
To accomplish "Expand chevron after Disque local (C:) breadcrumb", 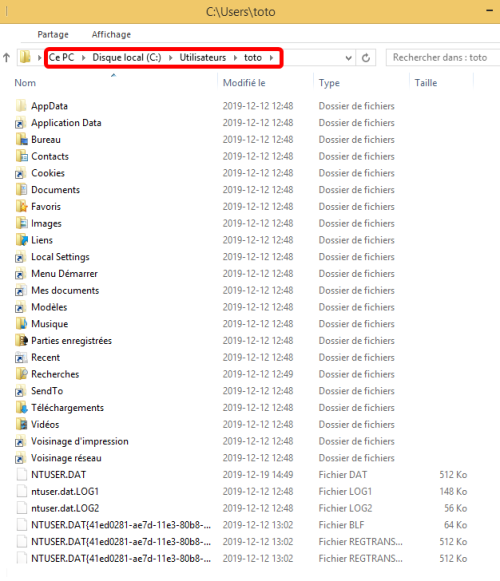I will (x=170, y=57).
